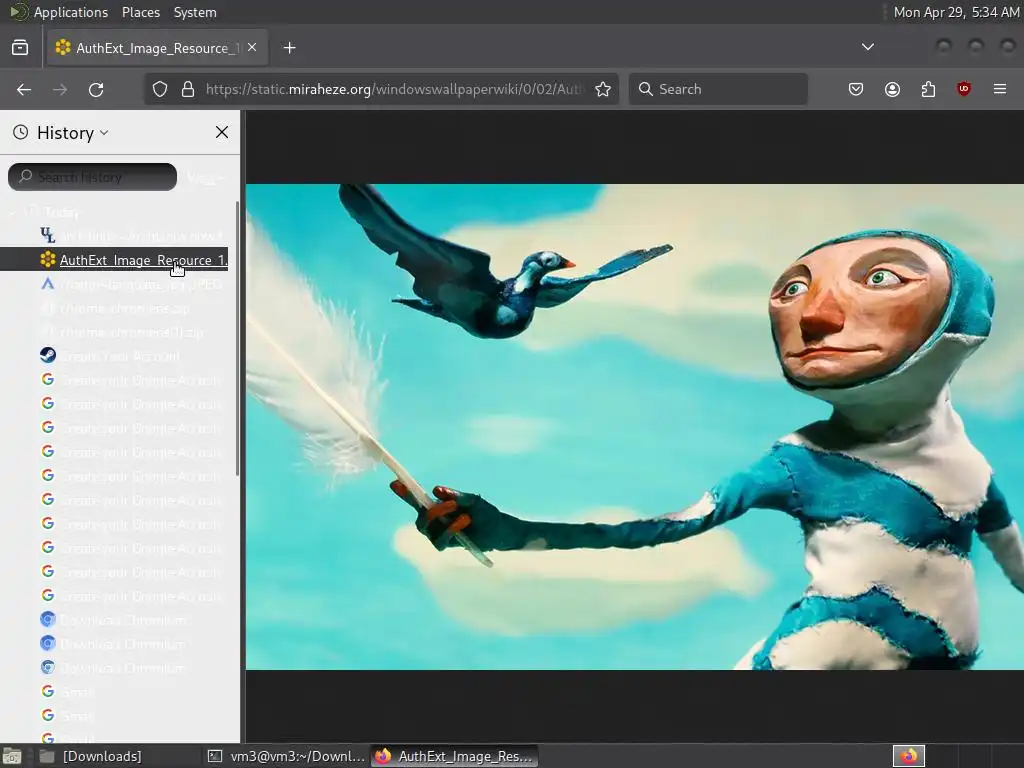Open the Arch Linux news history entry
The image size is (1024, 768).
point(141,236)
